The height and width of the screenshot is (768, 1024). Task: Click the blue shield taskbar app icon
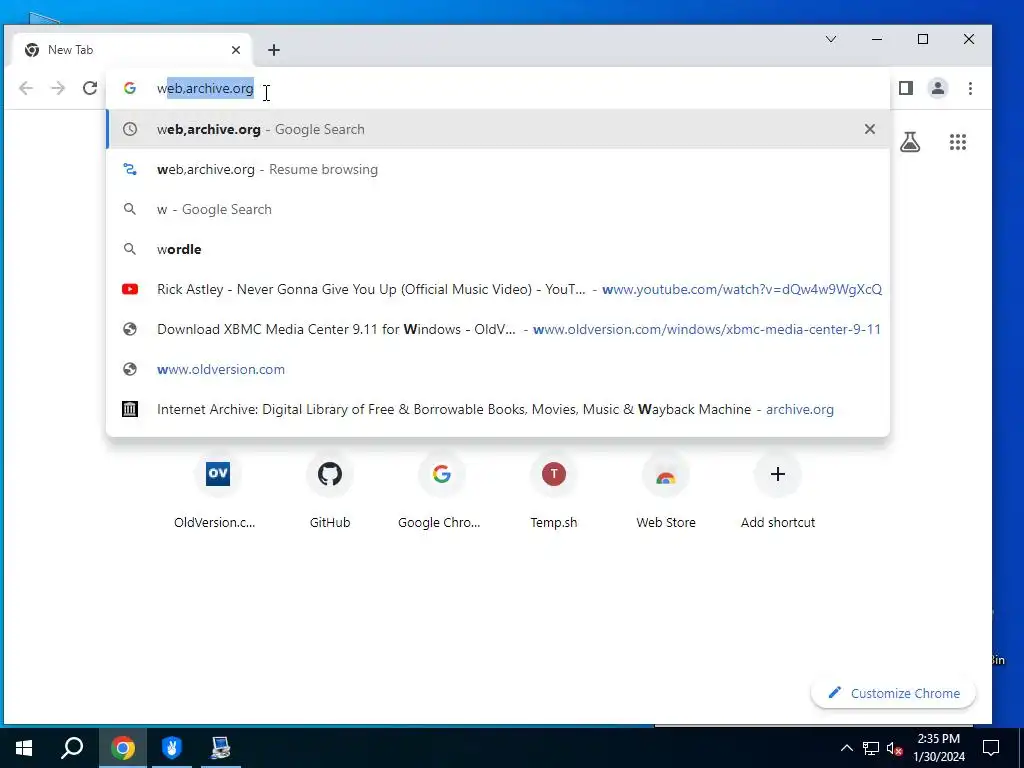point(172,747)
